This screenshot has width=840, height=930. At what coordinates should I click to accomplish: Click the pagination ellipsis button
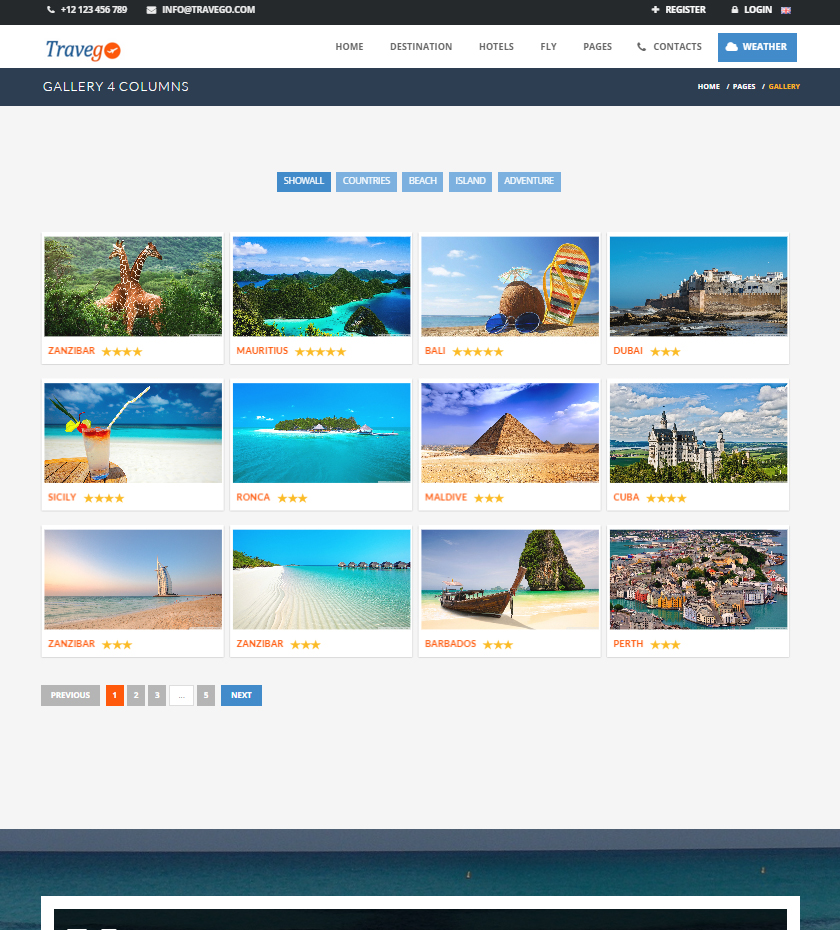[182, 696]
